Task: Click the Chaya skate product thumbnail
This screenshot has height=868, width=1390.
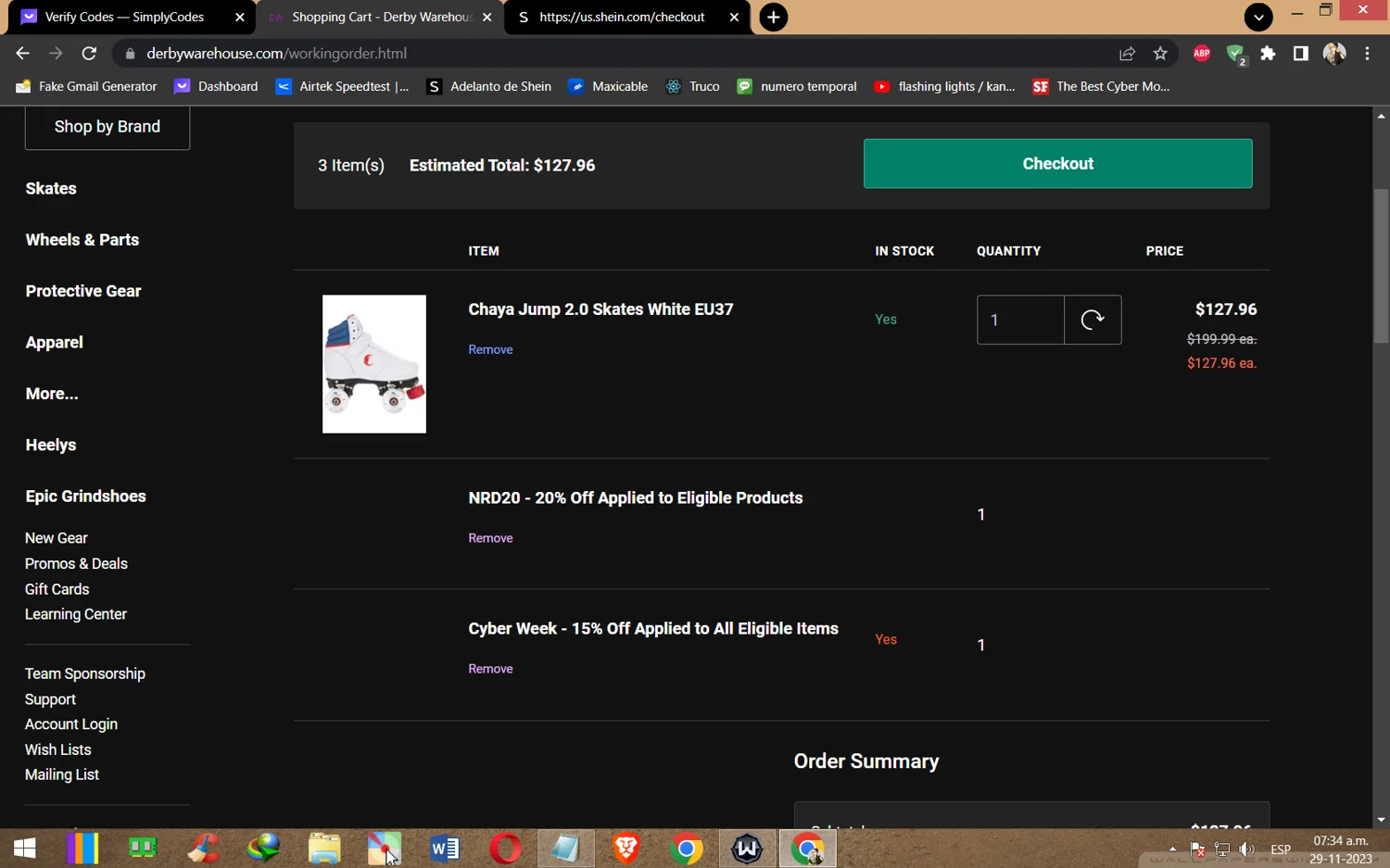Action: (x=374, y=364)
